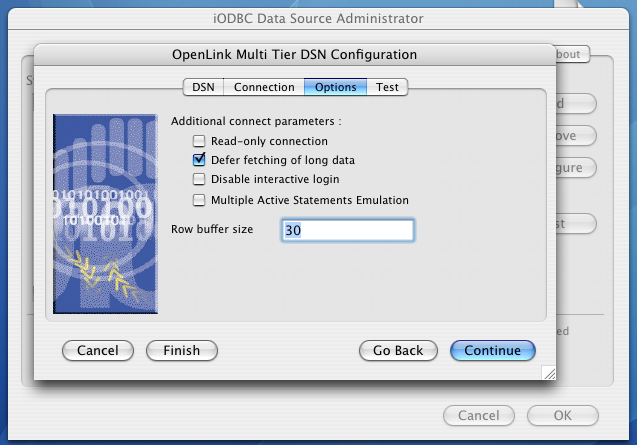Click the OpenLink Multi Tier DSN Configuration title

click(x=295, y=54)
